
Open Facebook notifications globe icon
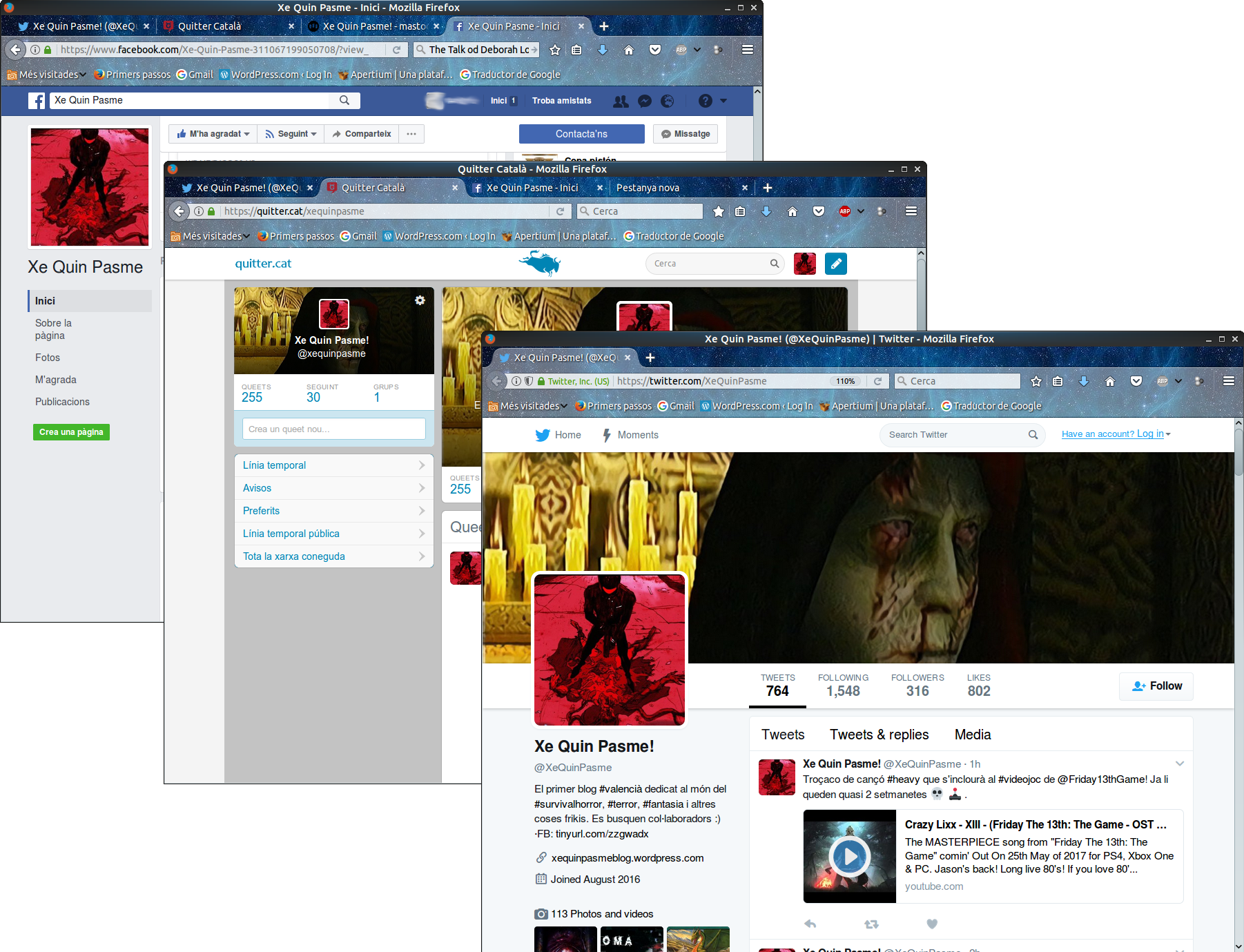click(x=668, y=101)
